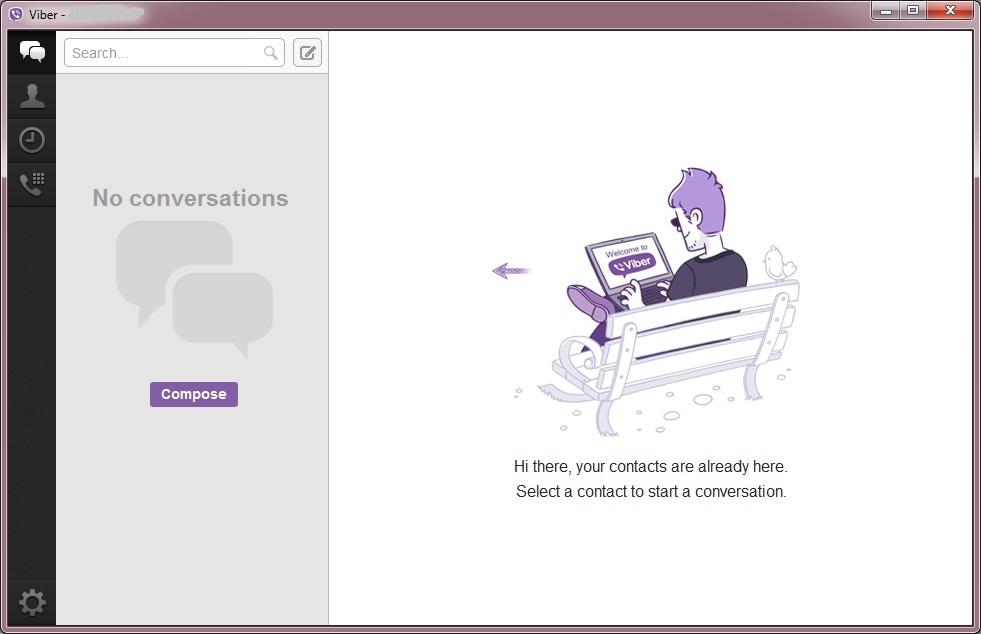981x634 pixels.
Task: Focus the Search conversations field
Action: click(174, 53)
